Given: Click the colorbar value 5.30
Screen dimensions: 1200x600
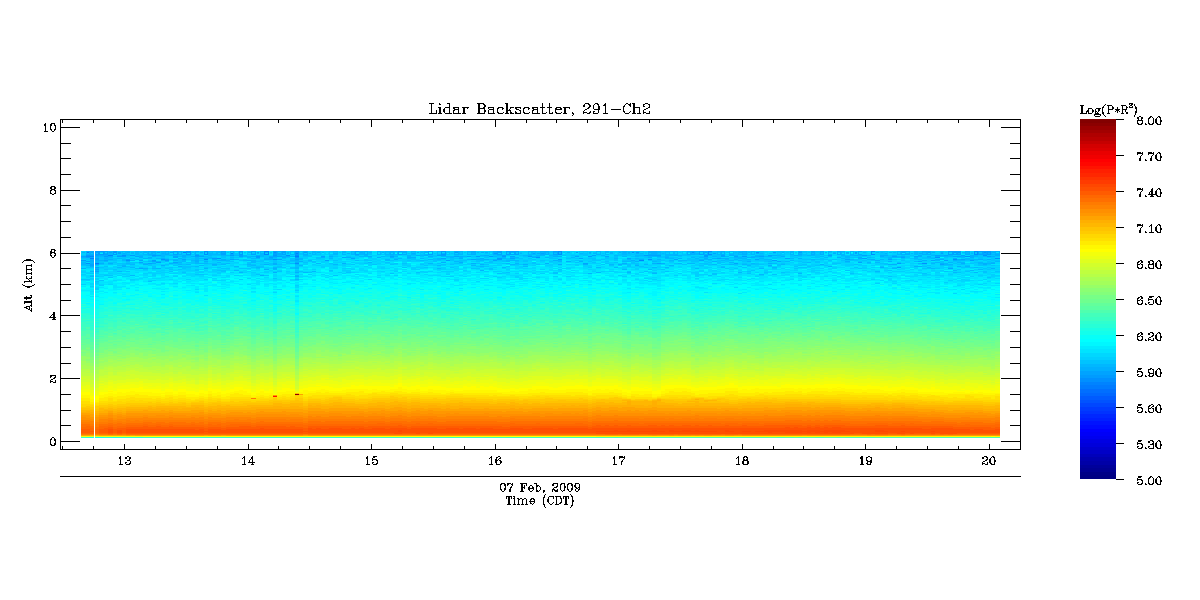Looking at the screenshot, I should point(1148,445).
